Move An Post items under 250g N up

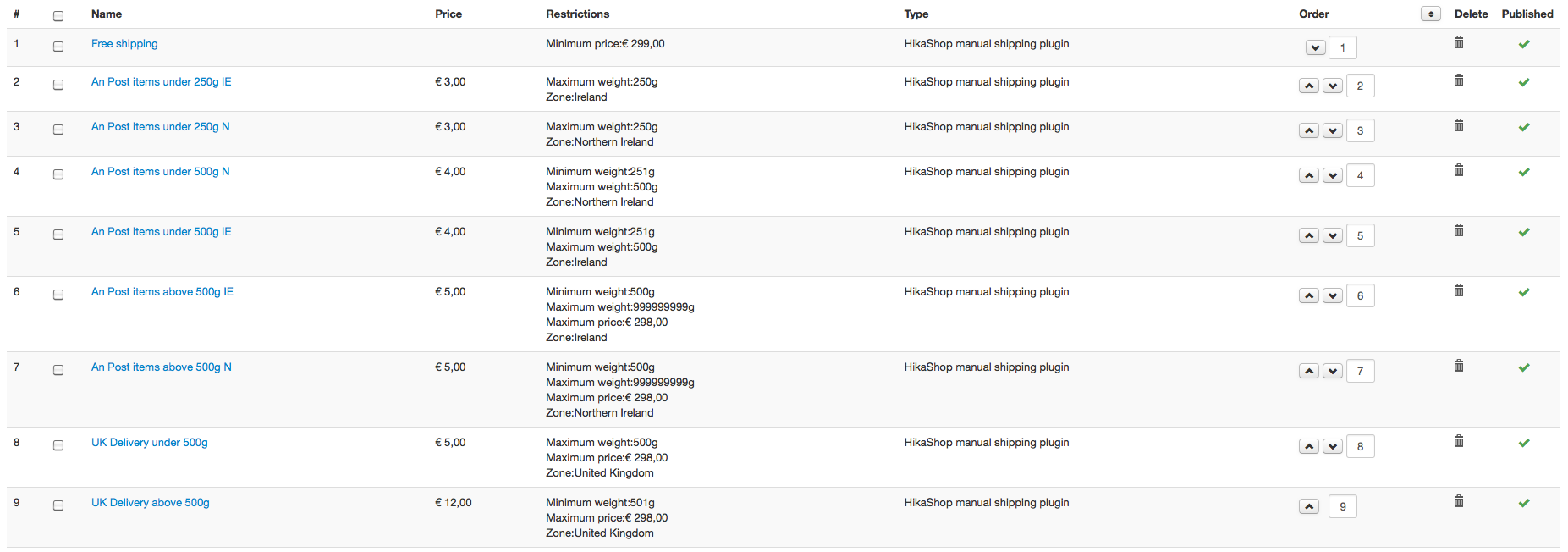click(x=1308, y=130)
